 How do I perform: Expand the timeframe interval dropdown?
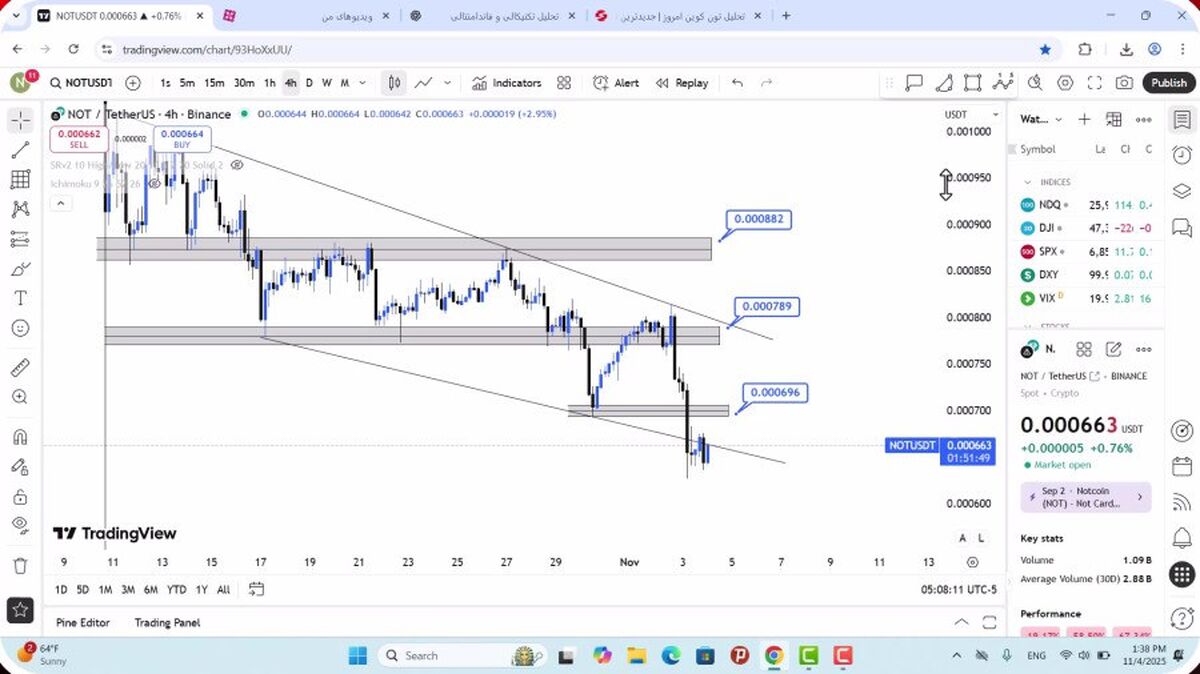click(x=362, y=83)
